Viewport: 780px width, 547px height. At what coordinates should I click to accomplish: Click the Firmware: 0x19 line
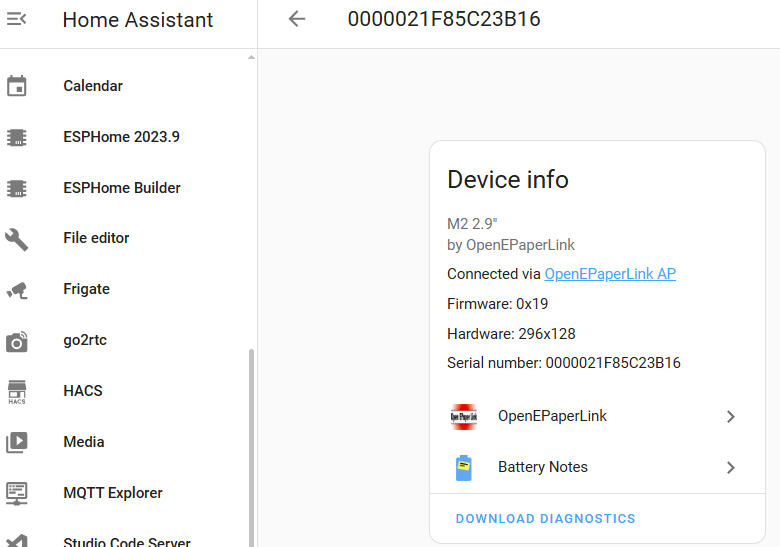point(497,304)
